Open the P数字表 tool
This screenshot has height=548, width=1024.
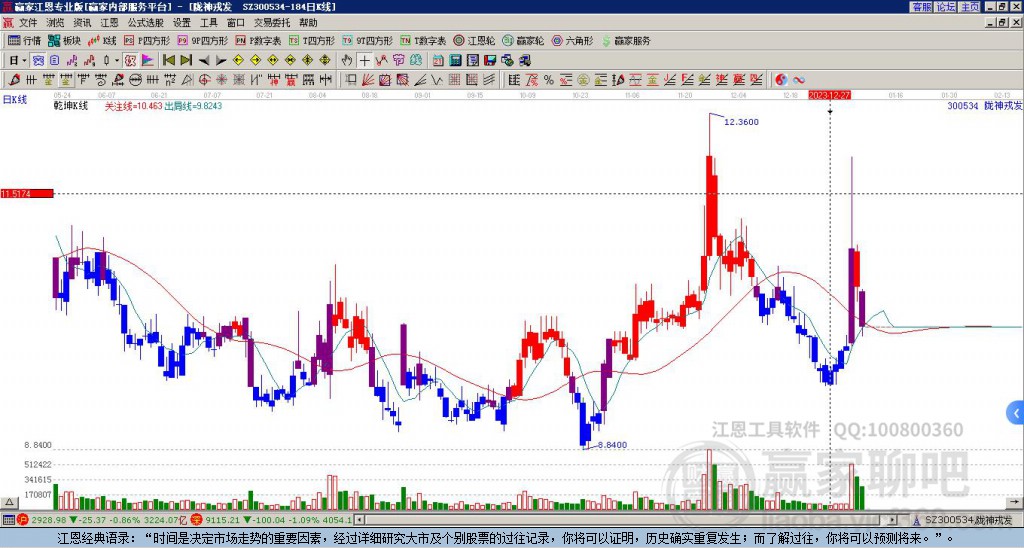coord(259,40)
